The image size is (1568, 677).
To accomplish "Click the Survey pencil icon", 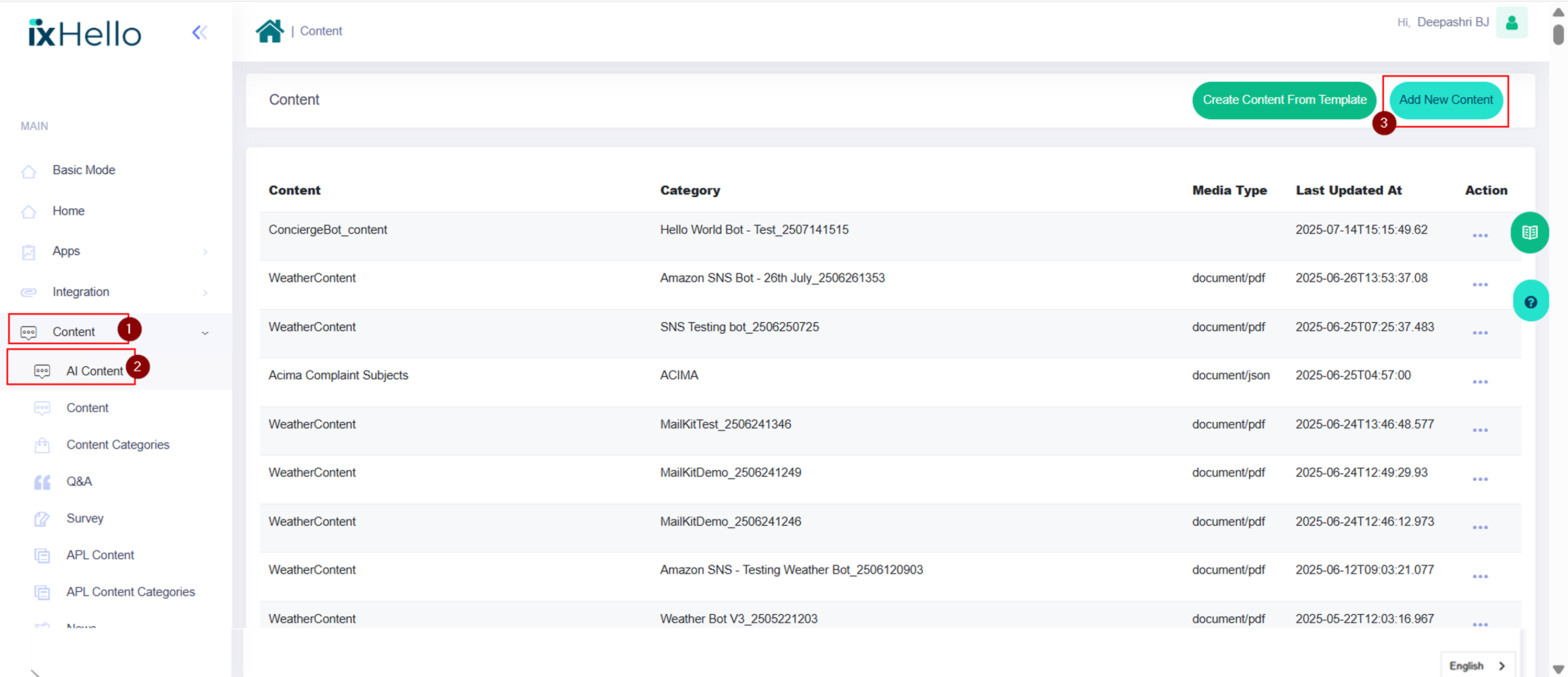I will point(42,519).
